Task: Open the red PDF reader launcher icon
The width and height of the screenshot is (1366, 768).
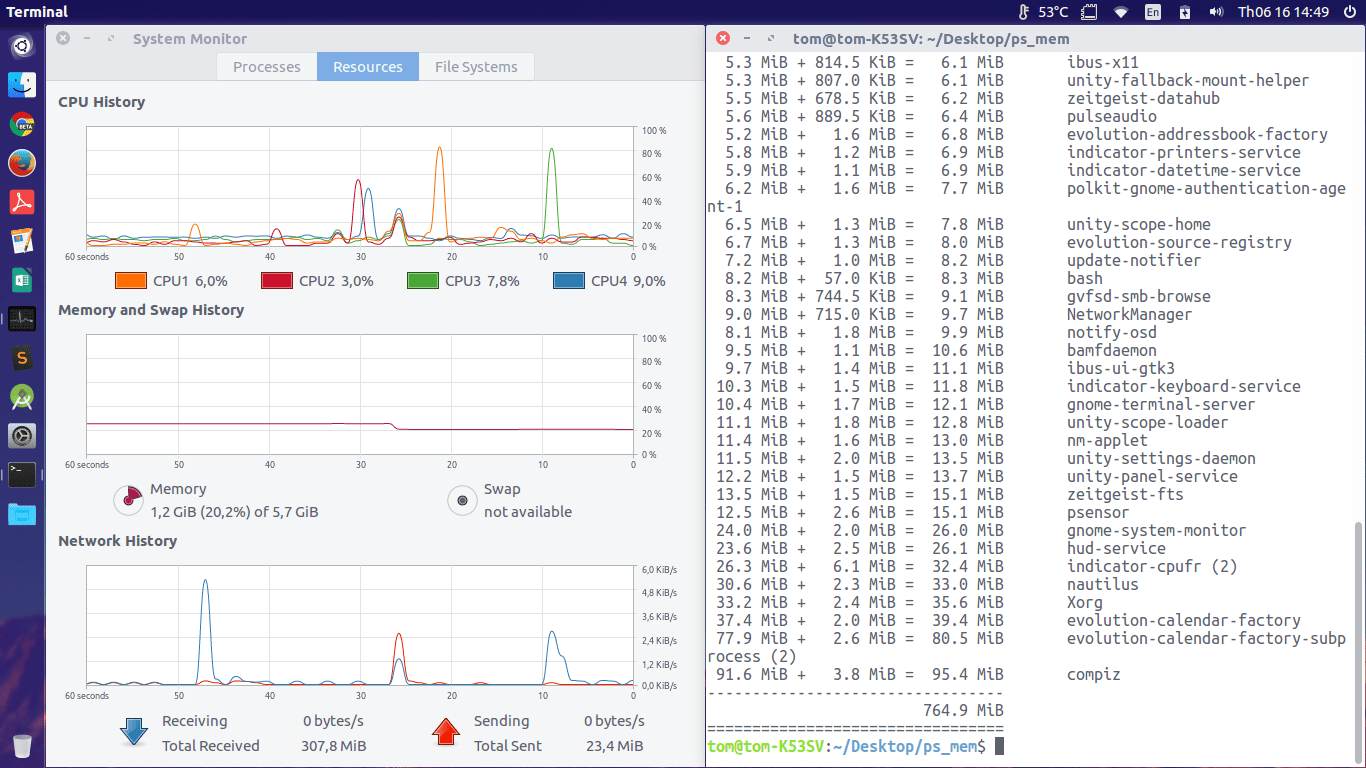Action: (x=22, y=202)
